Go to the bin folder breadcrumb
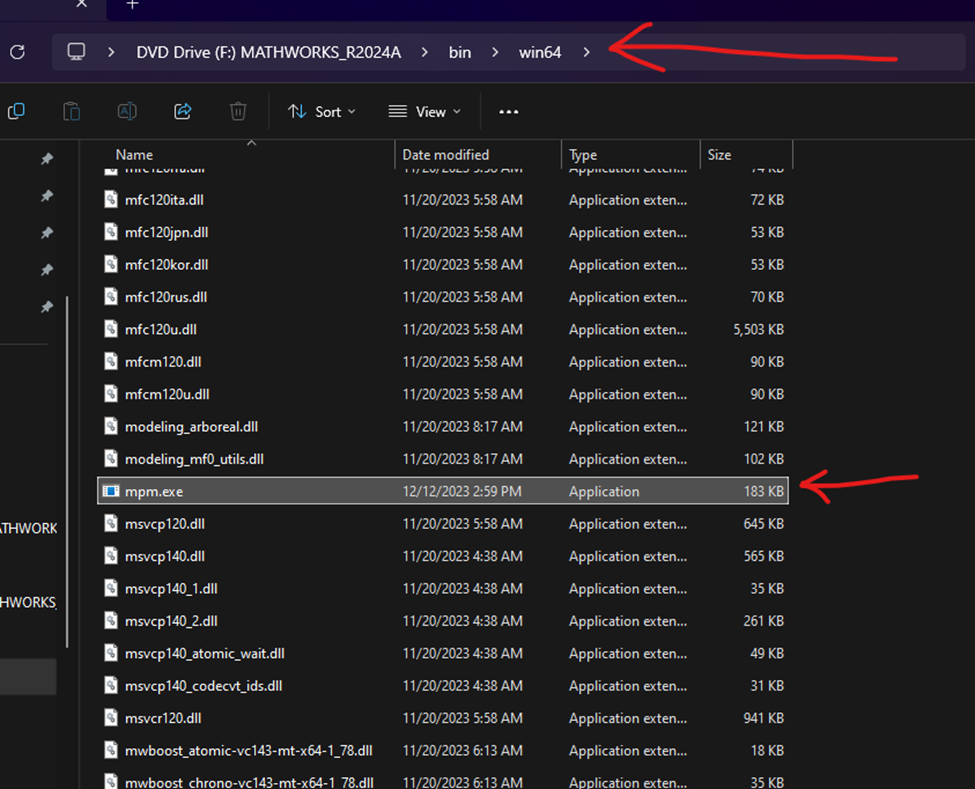The width and height of the screenshot is (975, 789). (x=460, y=52)
